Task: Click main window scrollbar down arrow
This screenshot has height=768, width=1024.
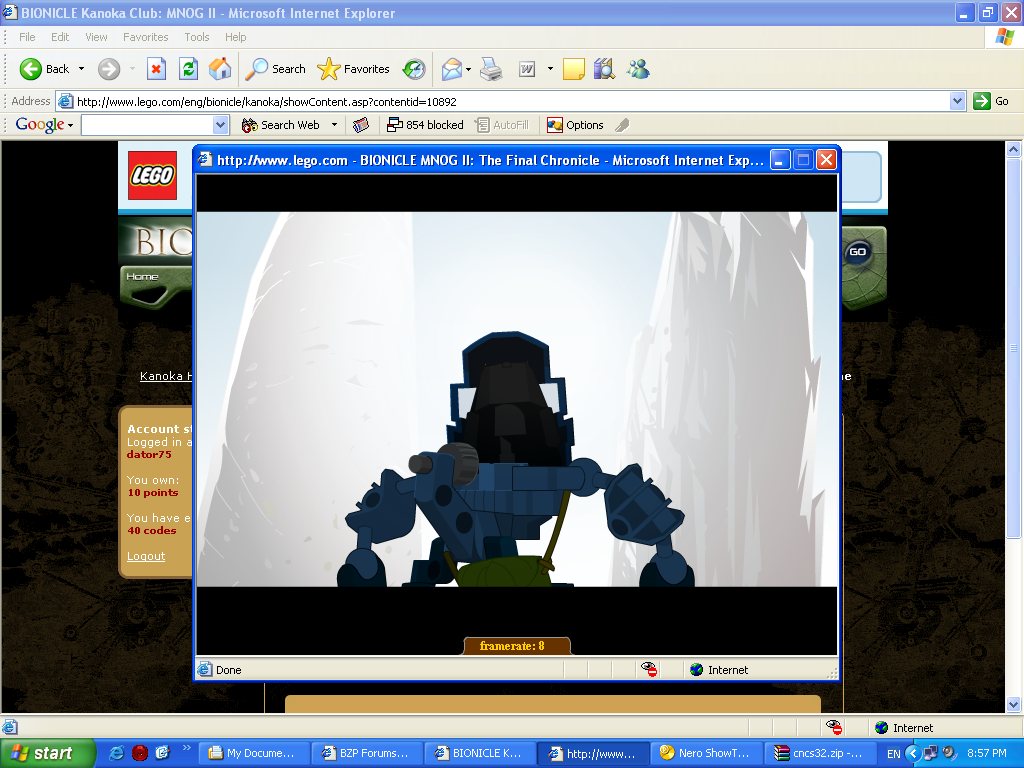Action: (1013, 705)
